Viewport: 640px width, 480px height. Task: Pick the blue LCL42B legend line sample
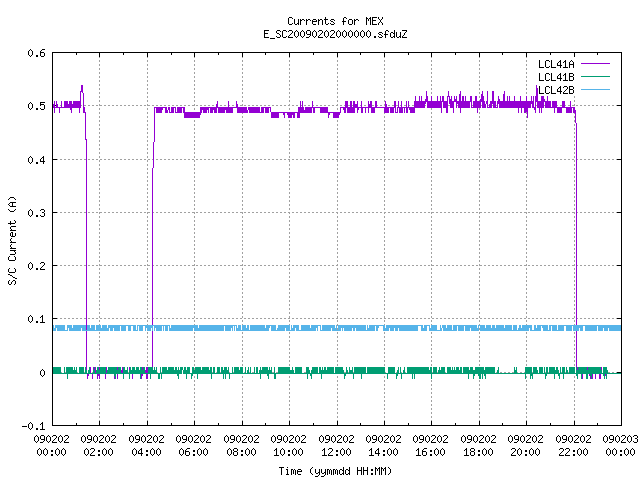595,89
